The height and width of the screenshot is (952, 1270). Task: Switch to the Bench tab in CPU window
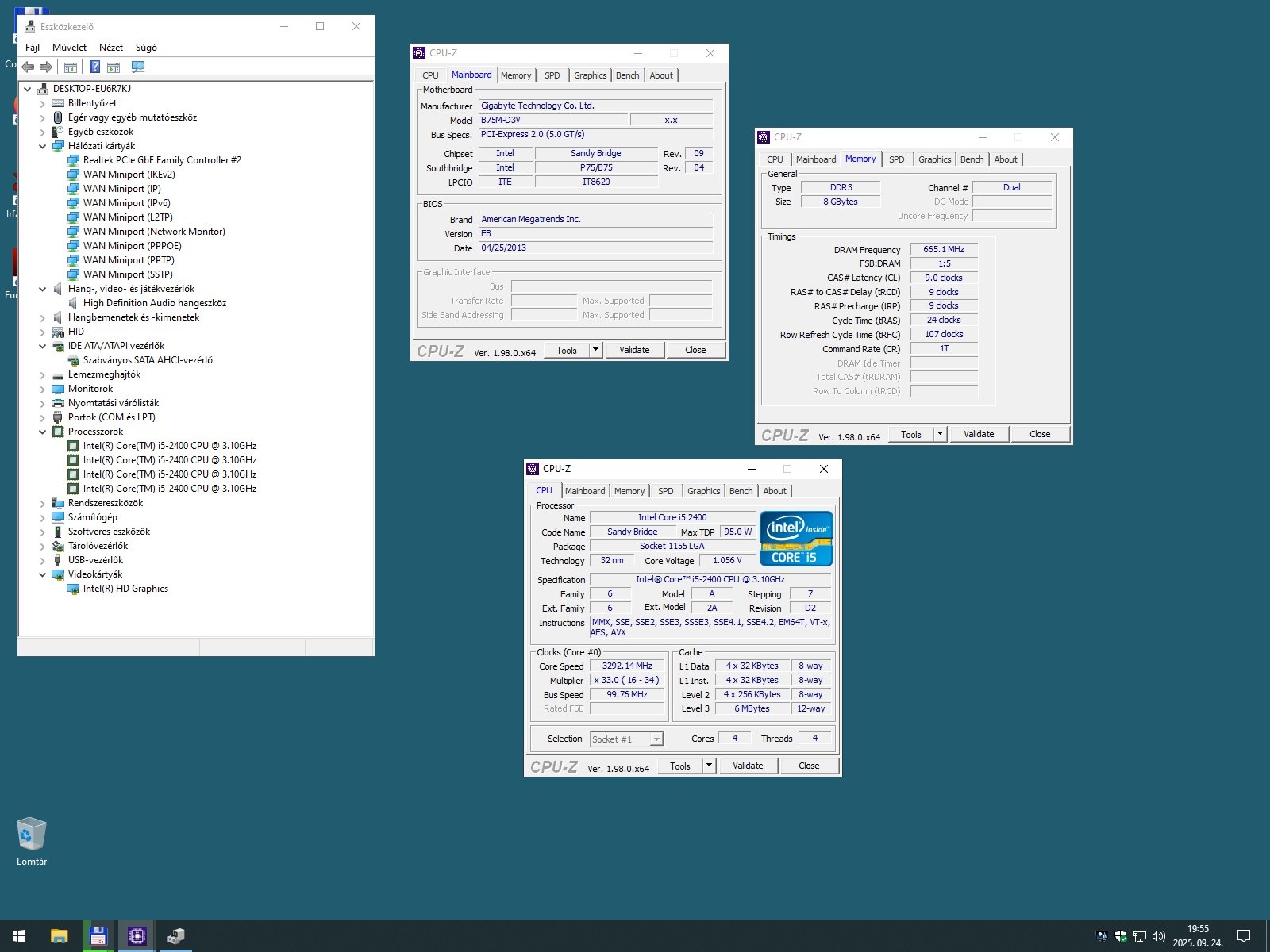point(741,491)
